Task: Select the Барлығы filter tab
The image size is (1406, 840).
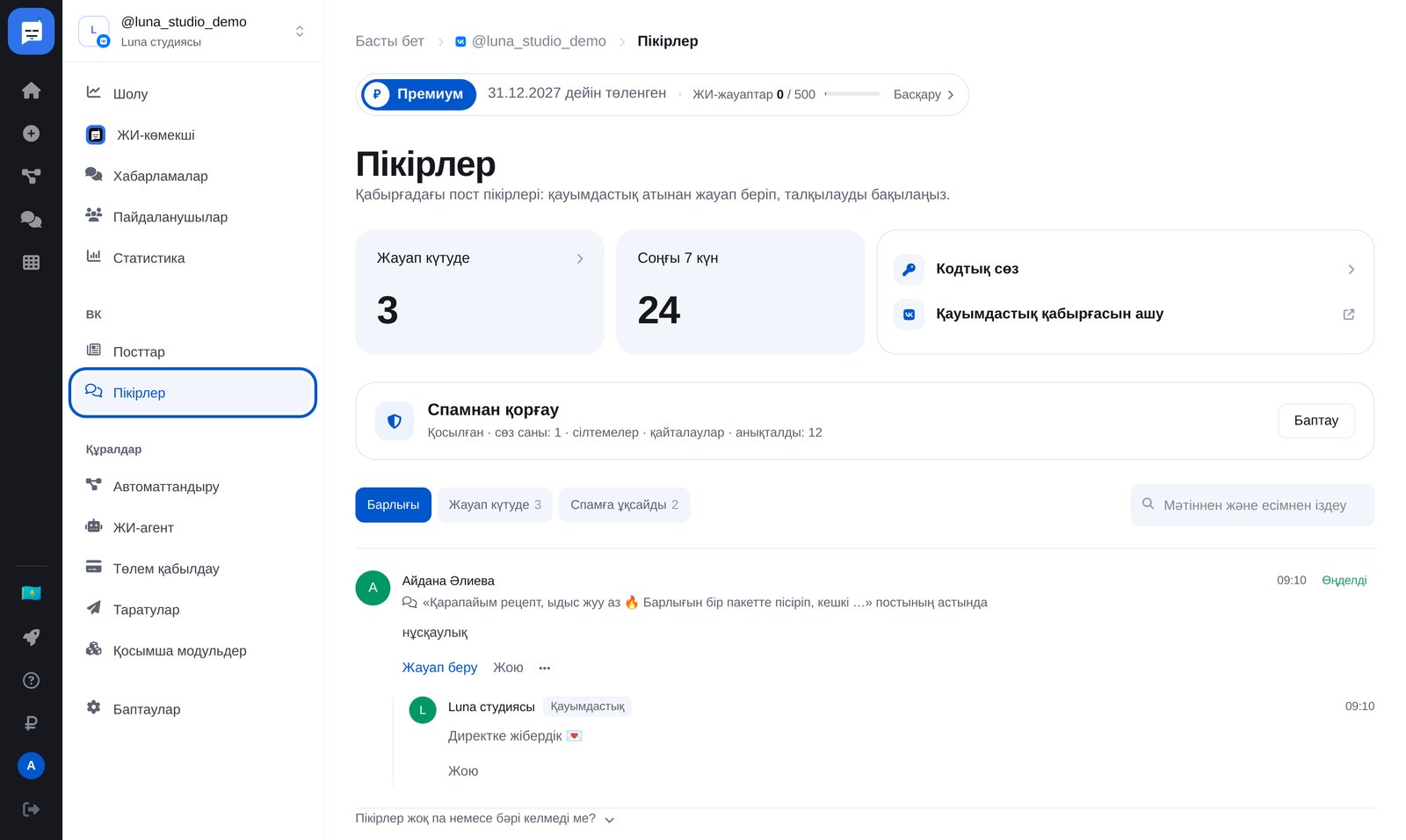Action: click(x=393, y=504)
